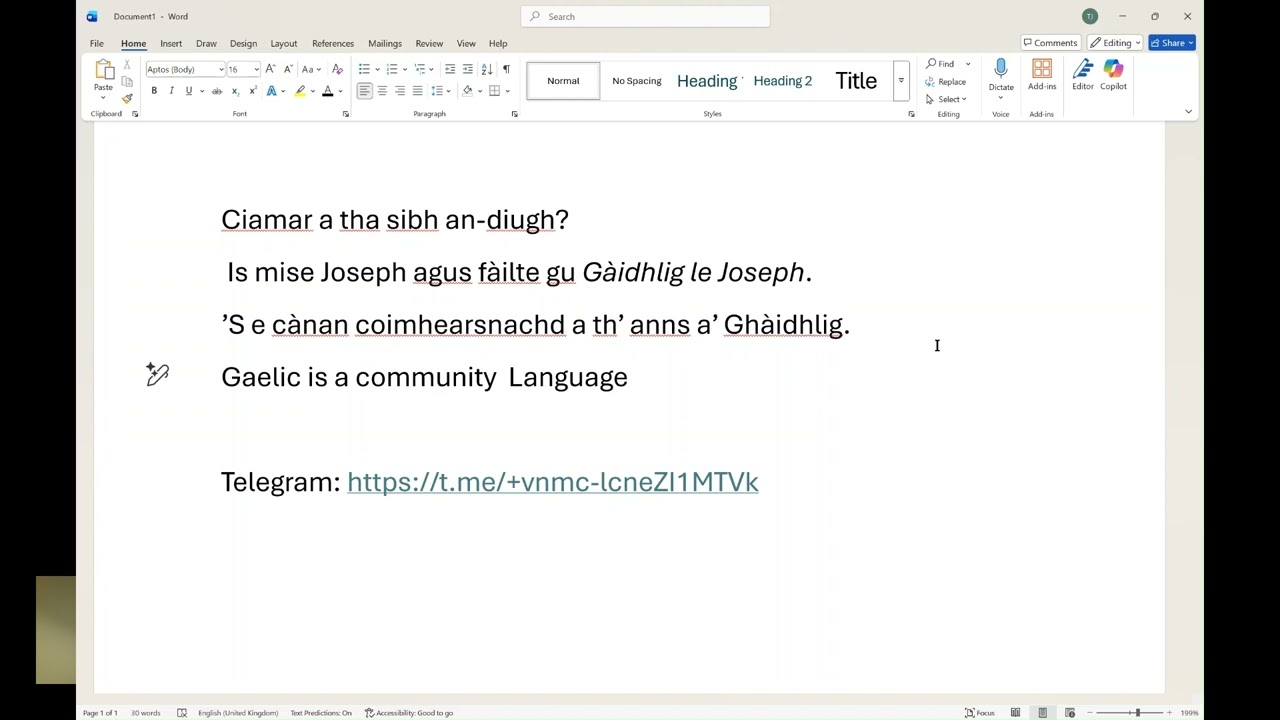
Task: Expand the bullets list dropdown arrow
Action: coord(377,69)
